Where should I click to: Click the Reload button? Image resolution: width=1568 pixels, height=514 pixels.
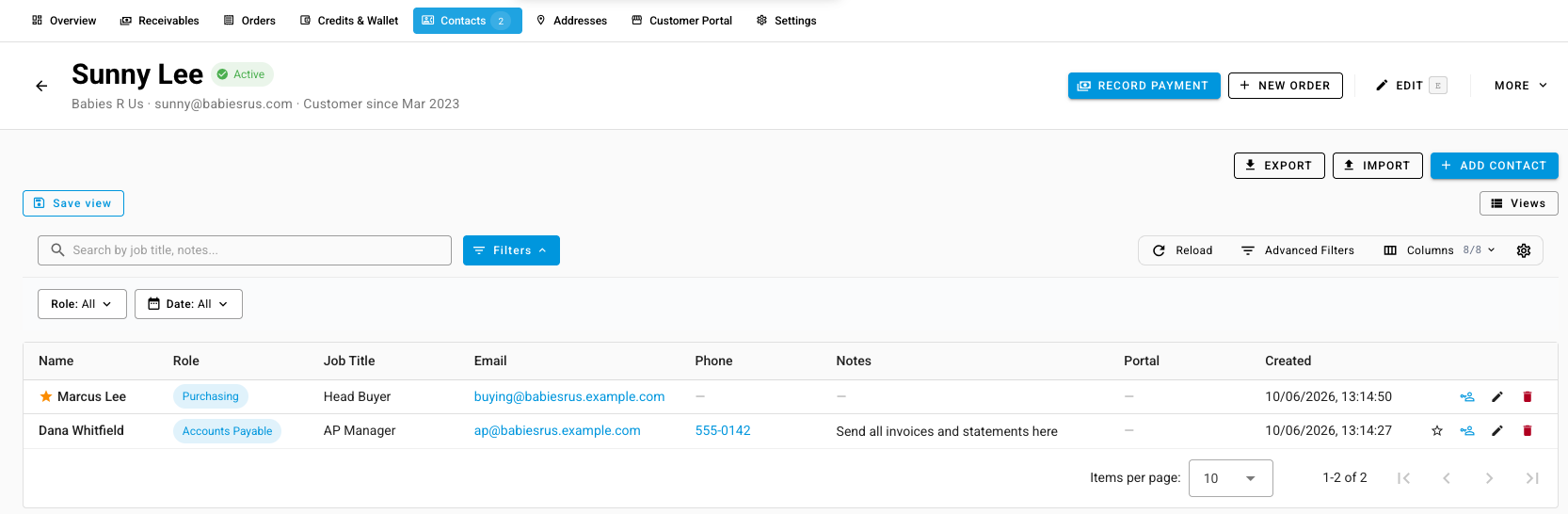pyautogui.click(x=1182, y=250)
